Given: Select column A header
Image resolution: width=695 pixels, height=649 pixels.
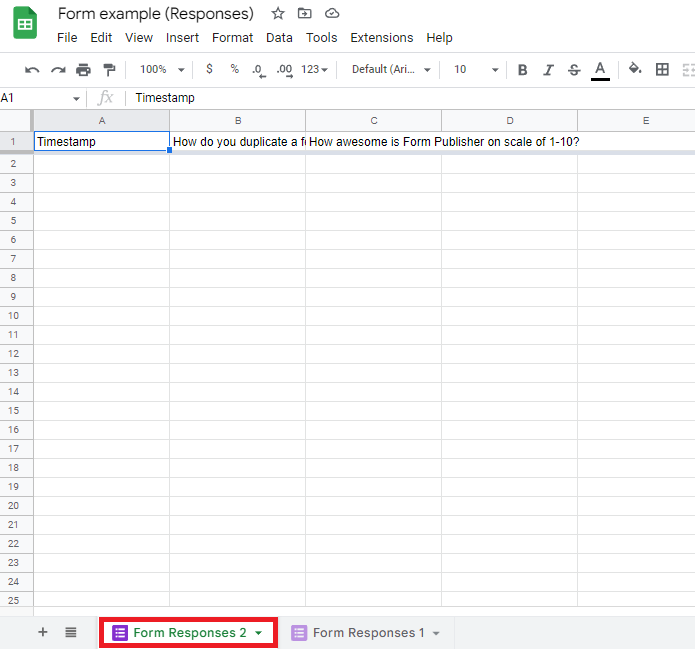Looking at the screenshot, I should pyautogui.click(x=102, y=121).
